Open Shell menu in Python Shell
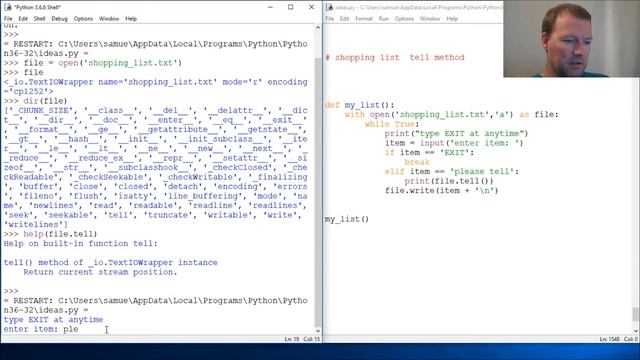Viewport: 640px width, 360px height. (40, 19)
